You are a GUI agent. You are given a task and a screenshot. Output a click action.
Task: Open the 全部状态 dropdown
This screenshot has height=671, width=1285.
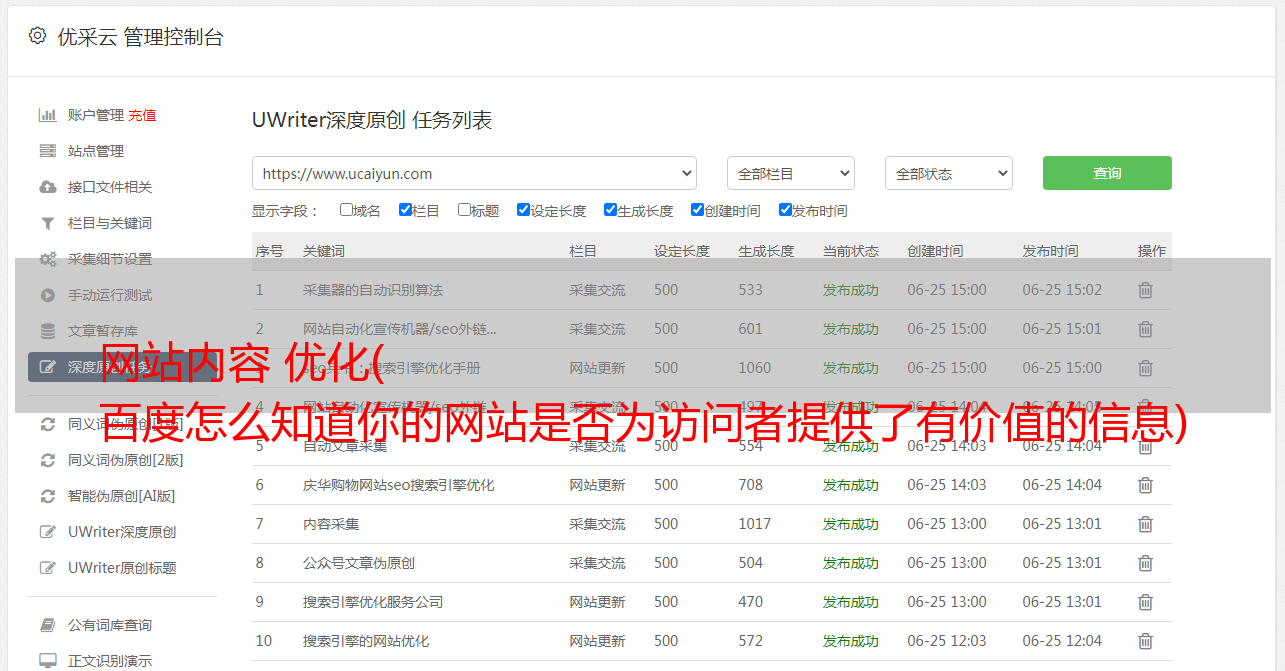(949, 173)
